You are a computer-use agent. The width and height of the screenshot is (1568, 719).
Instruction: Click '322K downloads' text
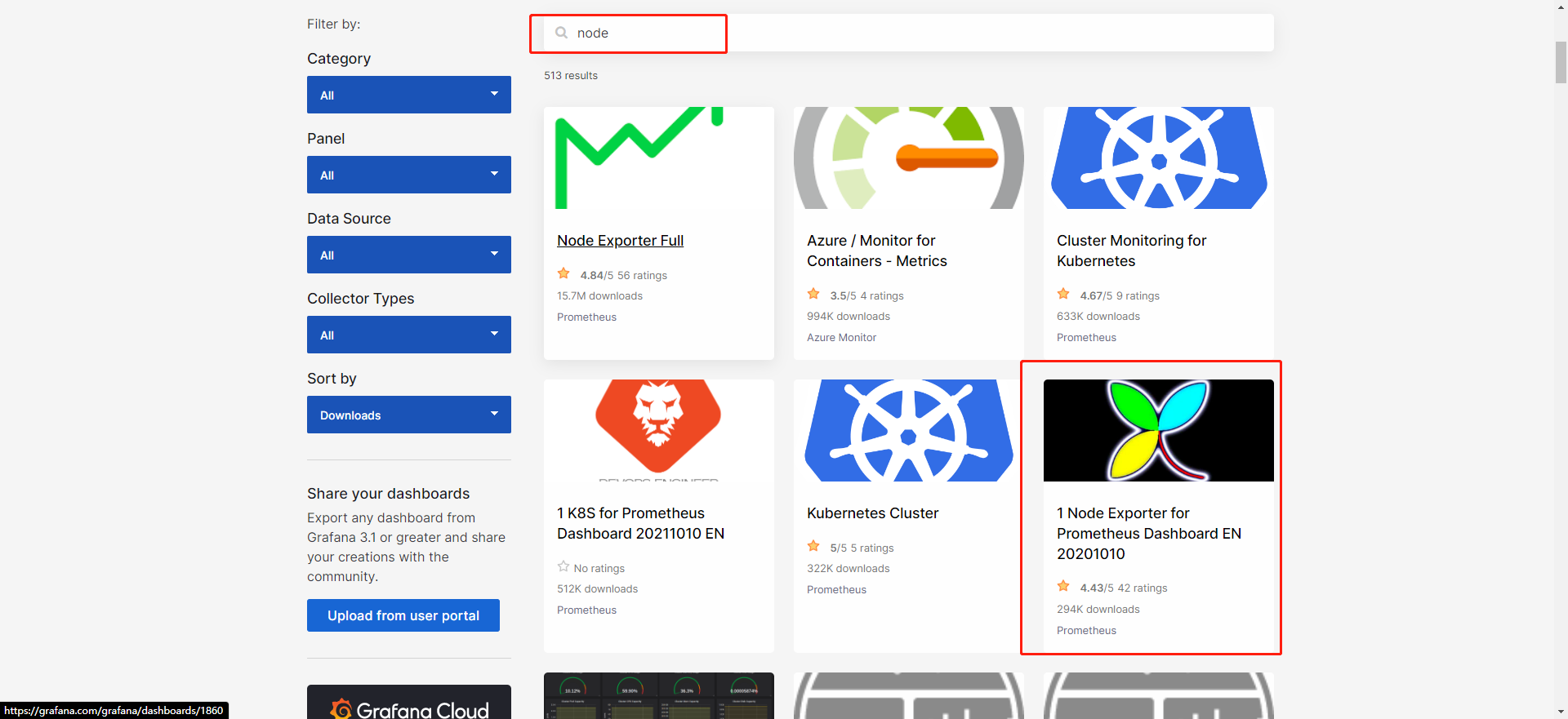[849, 569]
